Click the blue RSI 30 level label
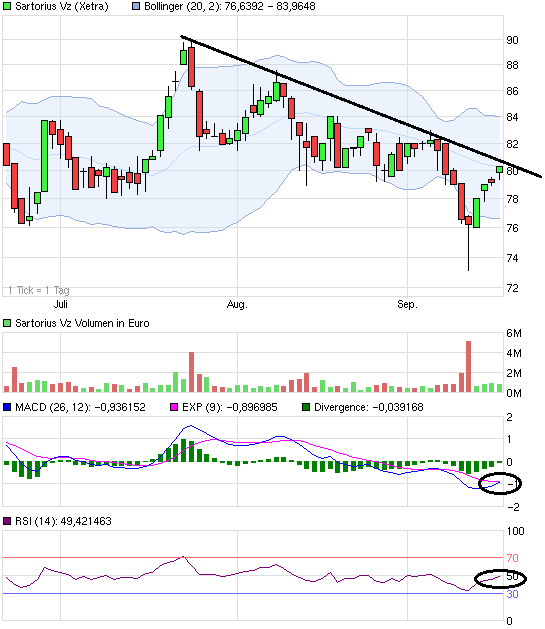This screenshot has width=545, height=629. point(512,594)
